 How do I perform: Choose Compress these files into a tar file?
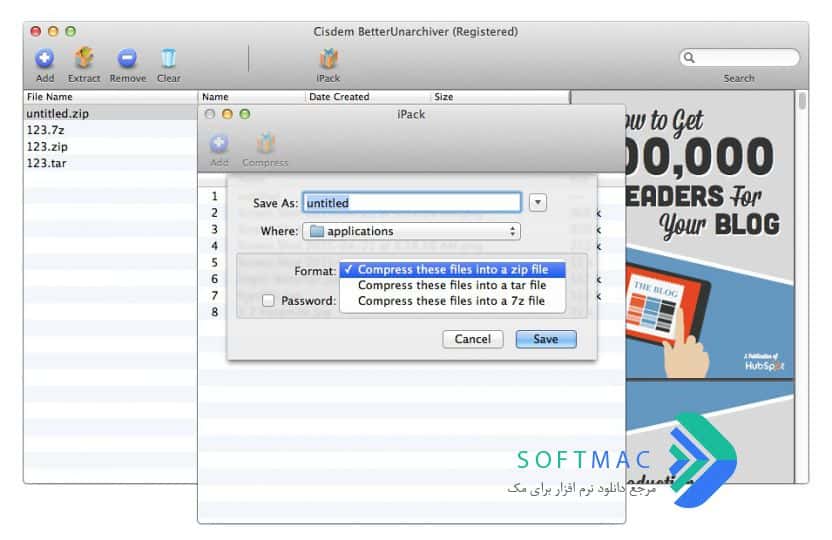(x=453, y=285)
